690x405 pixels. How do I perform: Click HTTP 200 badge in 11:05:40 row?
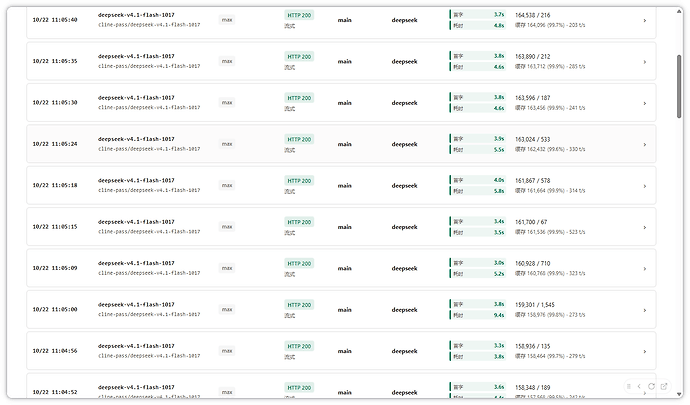coord(299,15)
